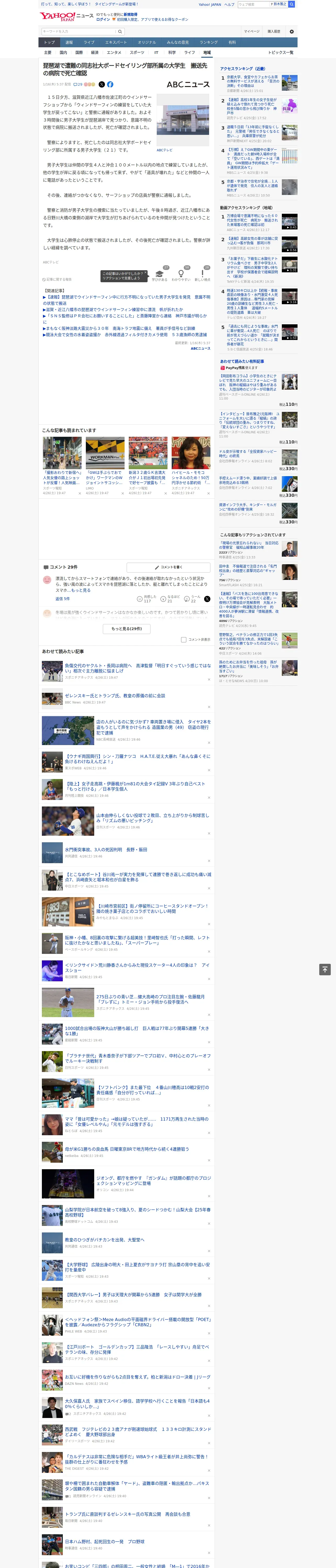Expand replies via 返信 5件

pyautogui.click(x=62, y=599)
